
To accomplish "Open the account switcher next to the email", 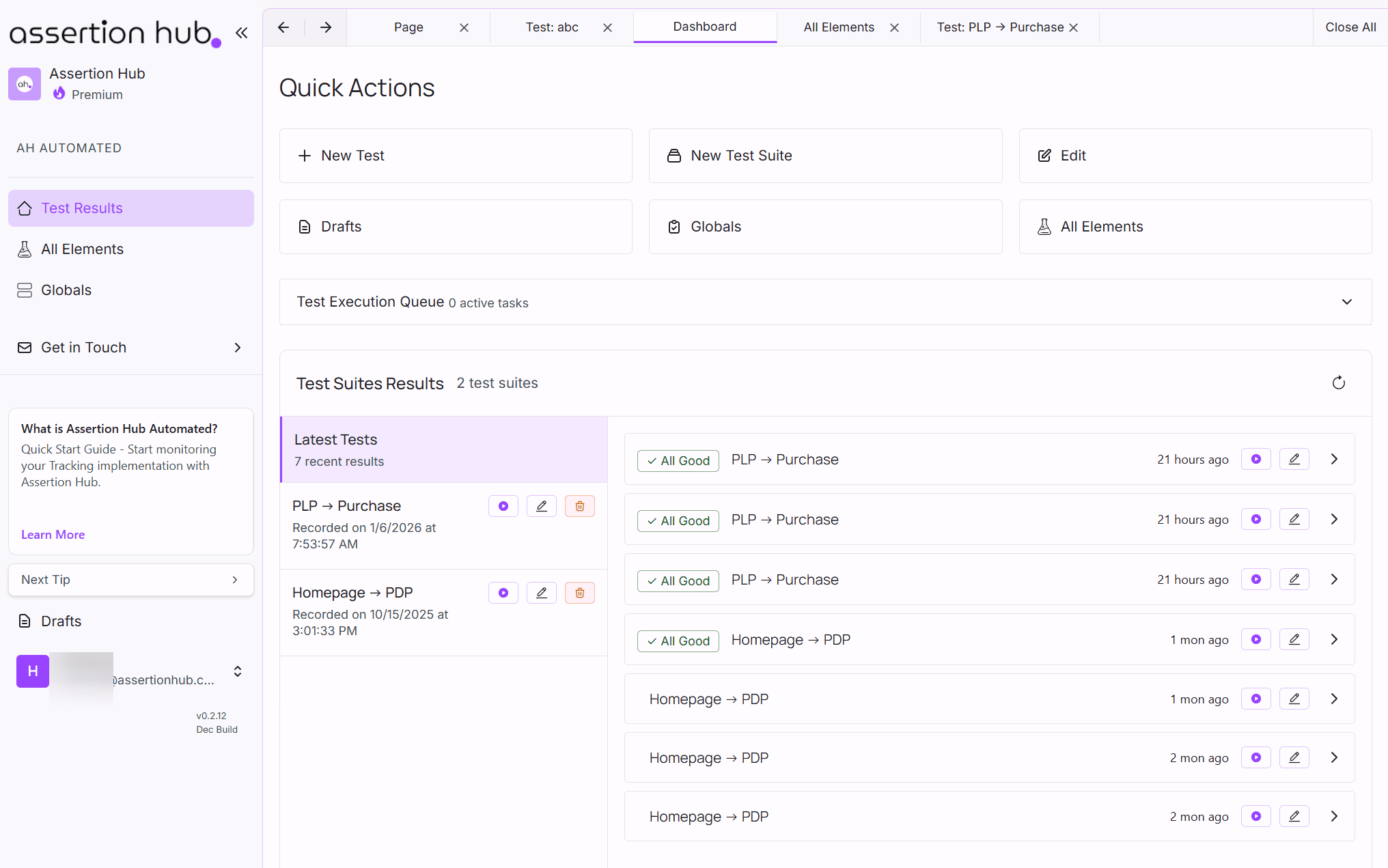I will 237,671.
